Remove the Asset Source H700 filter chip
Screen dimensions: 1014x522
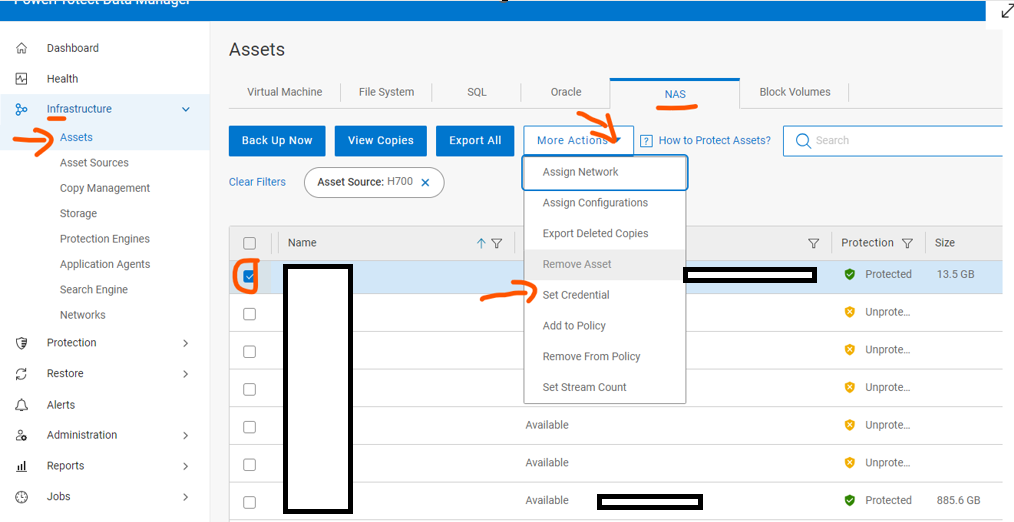[x=426, y=183]
